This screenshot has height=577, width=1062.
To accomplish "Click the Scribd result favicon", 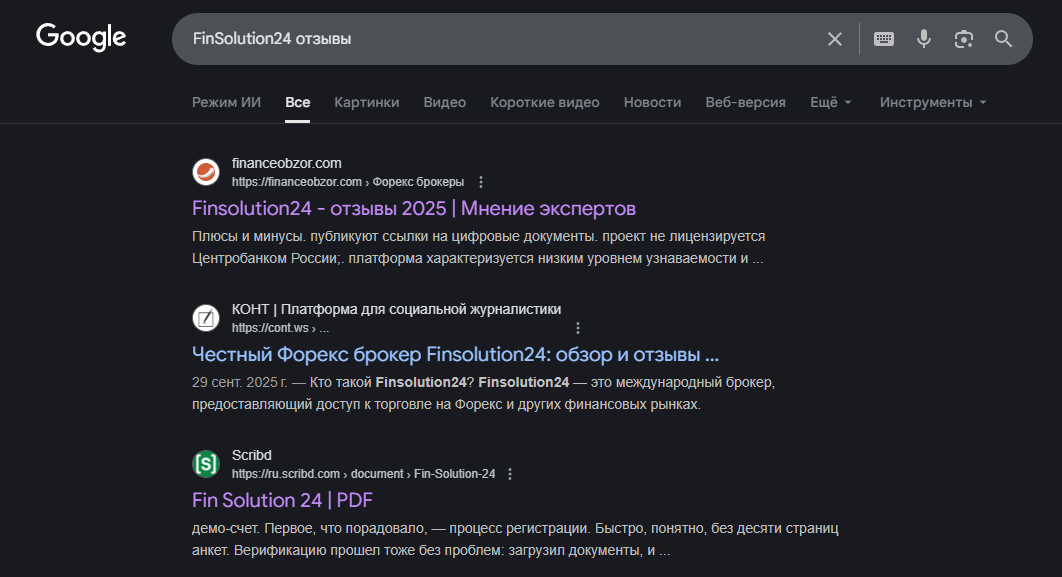I will [x=205, y=464].
